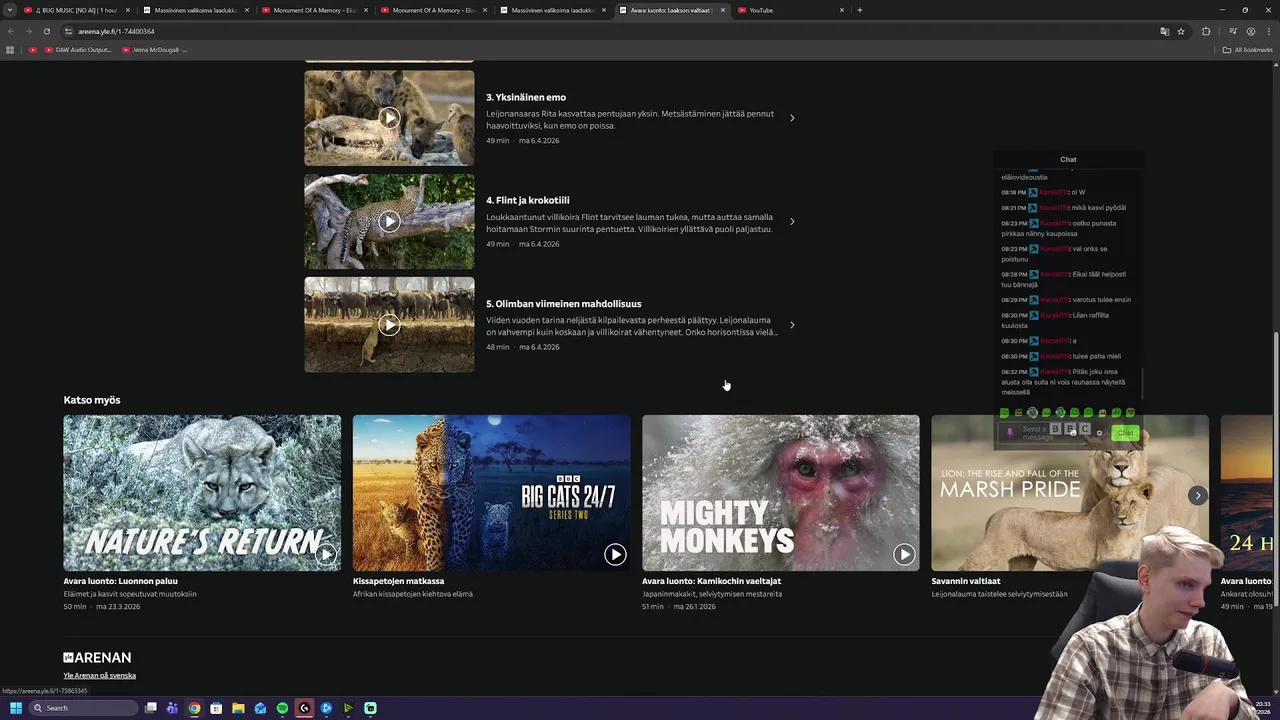Play episode 3 Yksinäinen emo thumbnail
Screen dimensions: 1280x720
pyautogui.click(x=389, y=118)
